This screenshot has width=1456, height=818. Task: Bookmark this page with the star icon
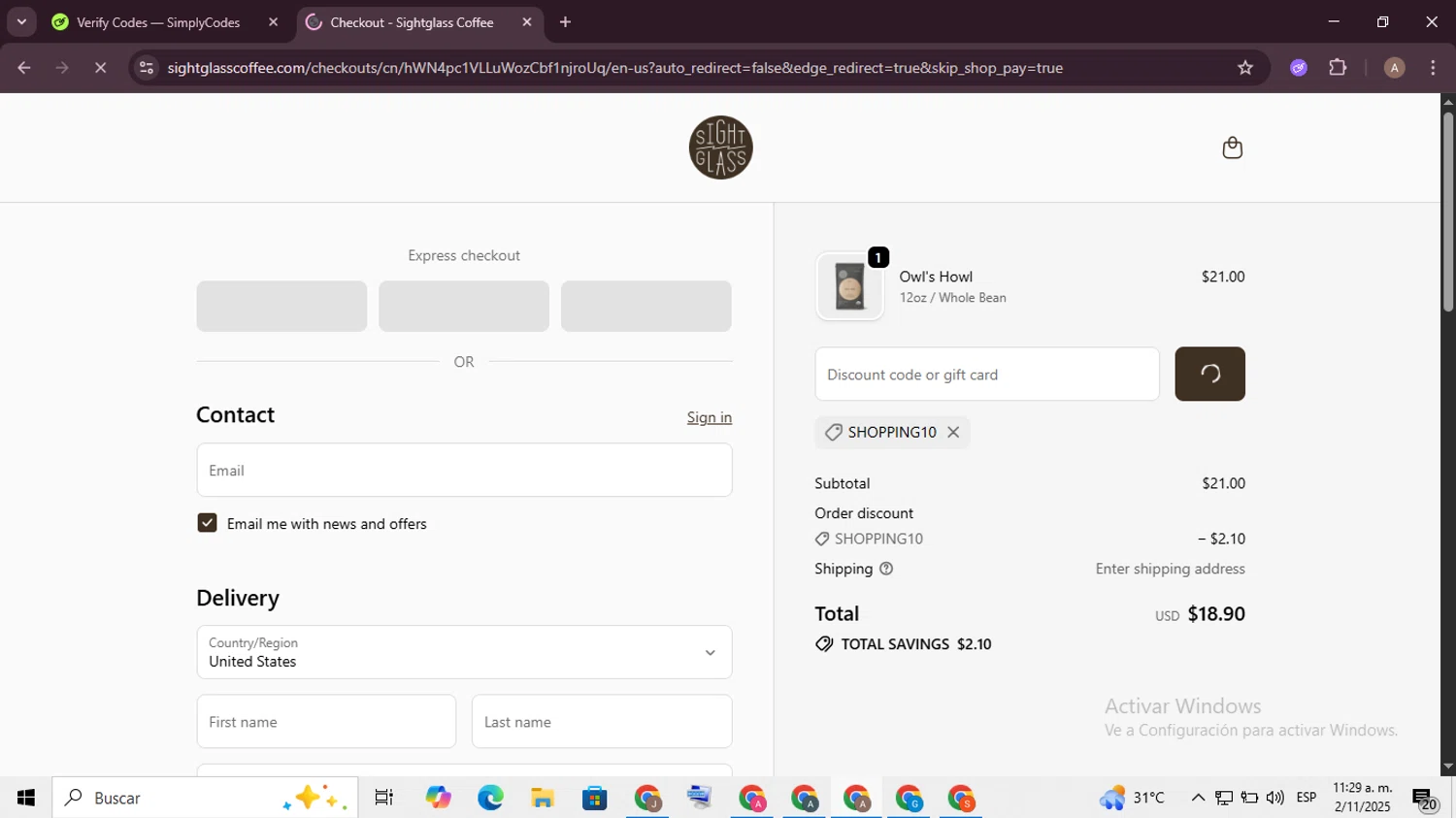click(x=1245, y=68)
